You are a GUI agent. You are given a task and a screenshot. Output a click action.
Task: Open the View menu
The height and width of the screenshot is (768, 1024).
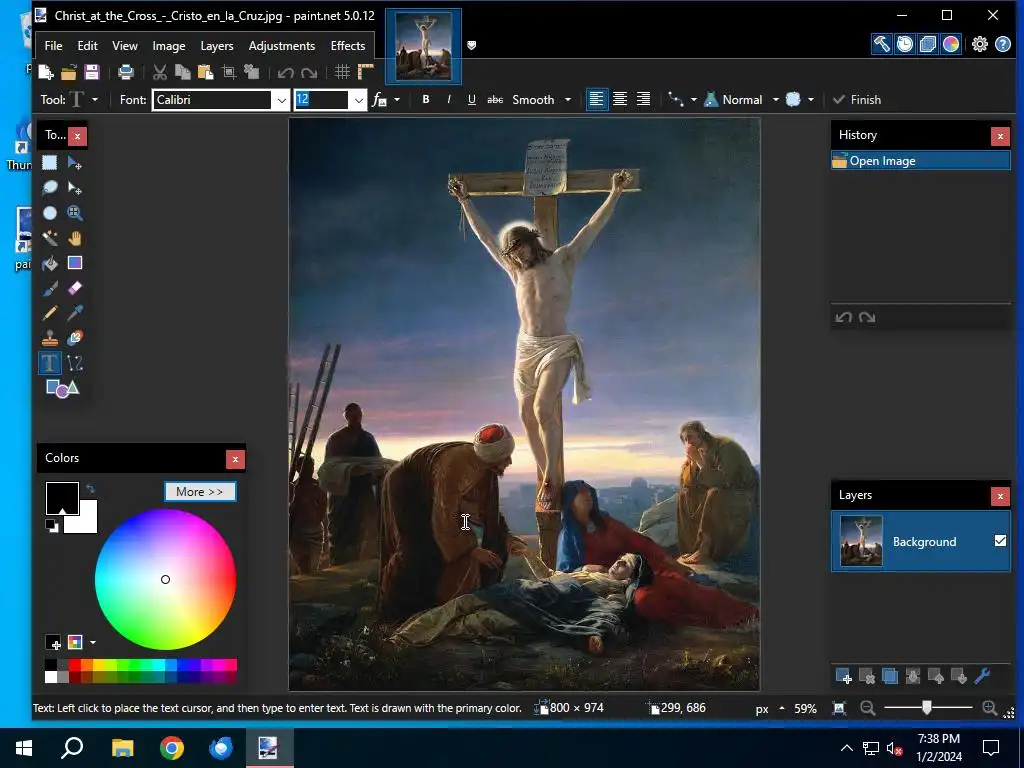tap(125, 46)
